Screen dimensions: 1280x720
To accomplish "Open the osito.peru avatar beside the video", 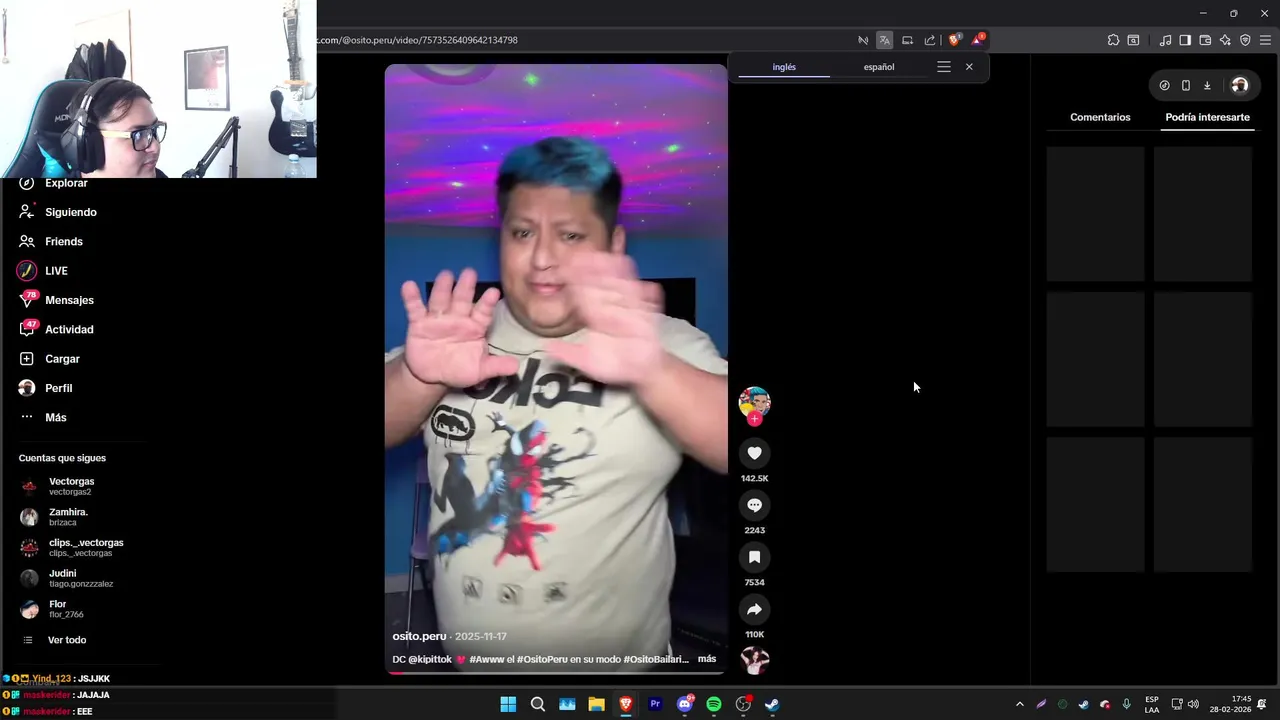I will [x=754, y=402].
